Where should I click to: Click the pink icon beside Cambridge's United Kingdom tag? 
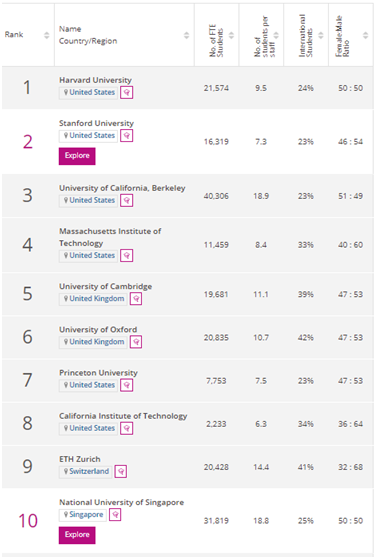pos(136,299)
